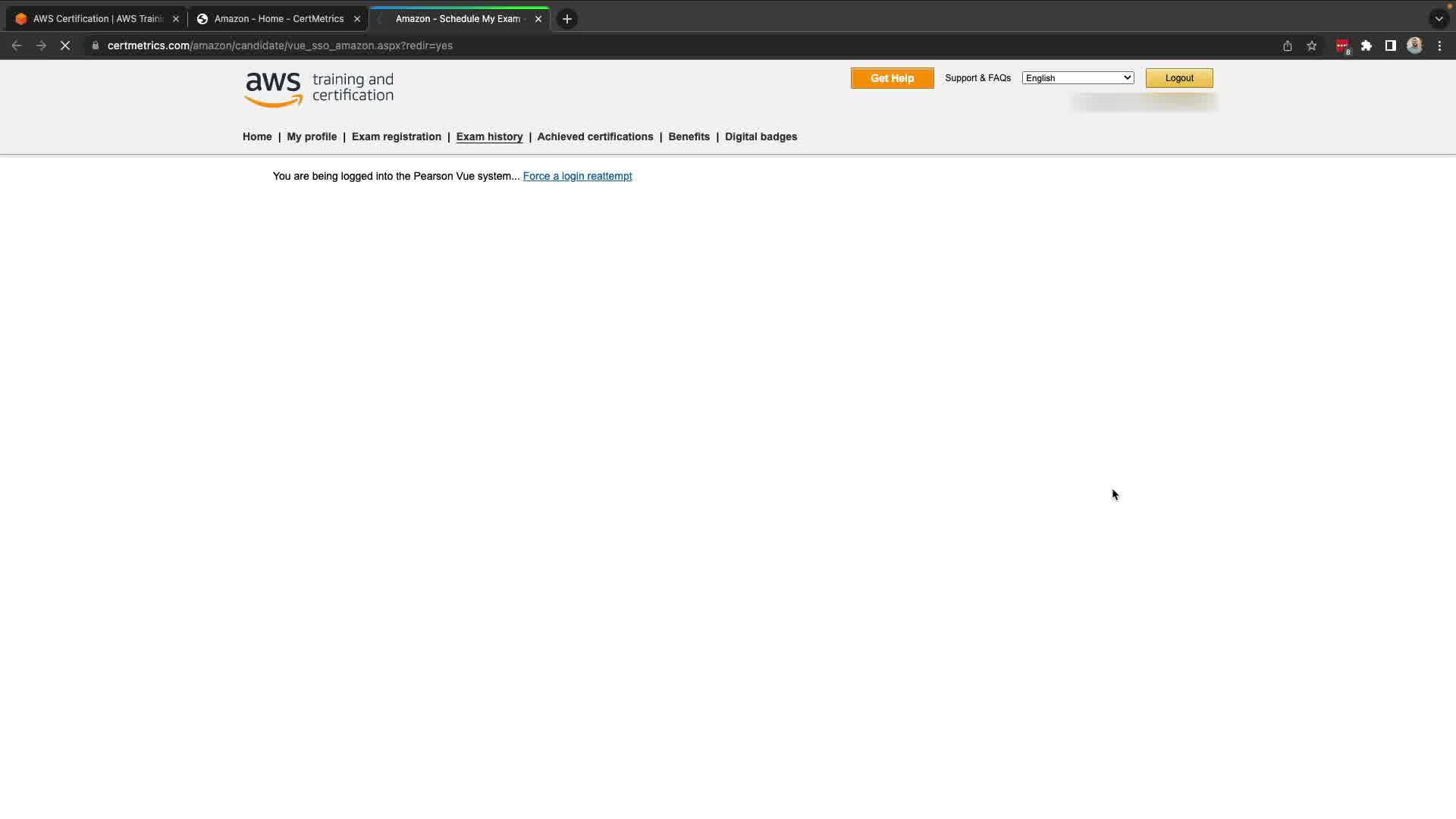Viewport: 1456px width, 819px height.
Task: Open a new tab with plus icon
Action: pos(566,19)
